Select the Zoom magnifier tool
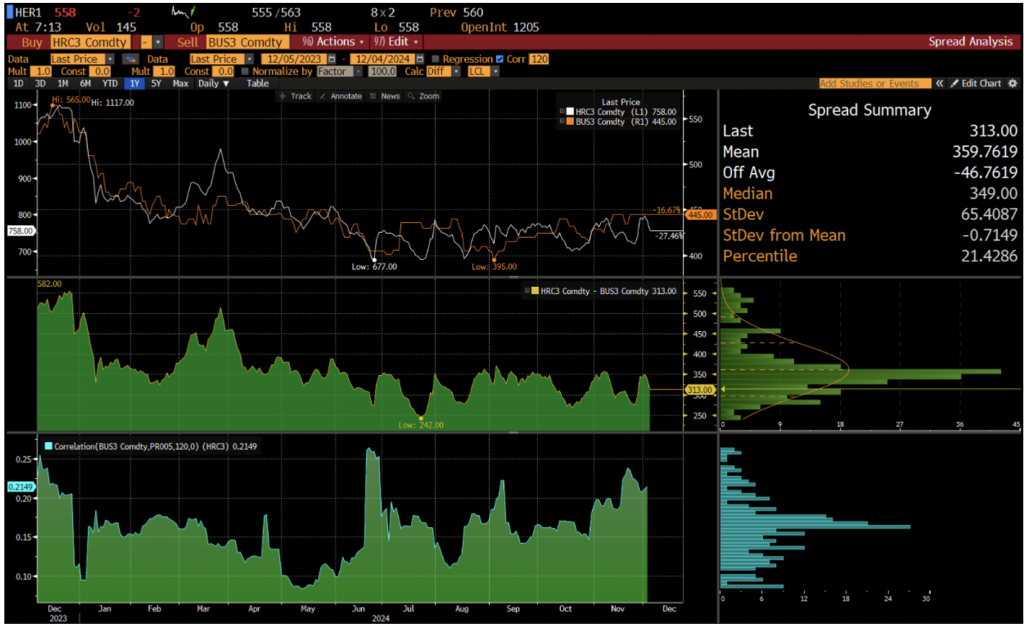Image resolution: width=1024 pixels, height=626 pixels. (x=424, y=96)
